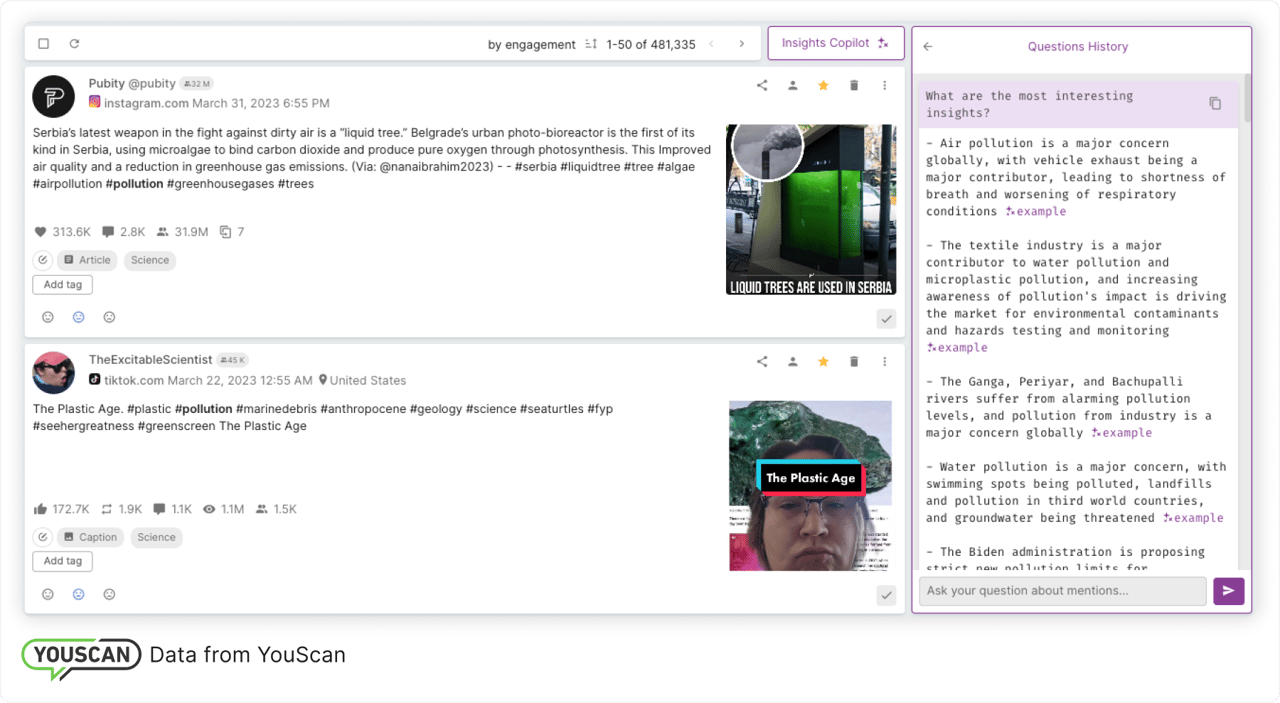Go back from Questions History with the arrow

click(x=927, y=46)
